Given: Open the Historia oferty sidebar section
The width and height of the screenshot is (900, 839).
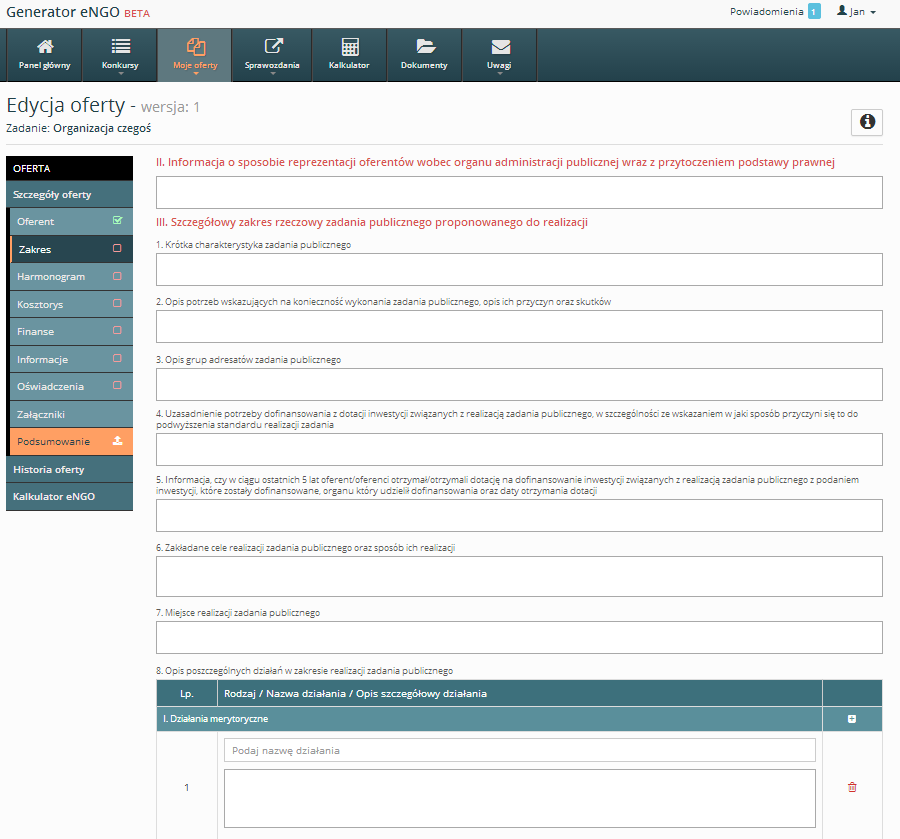Looking at the screenshot, I should [x=69, y=469].
